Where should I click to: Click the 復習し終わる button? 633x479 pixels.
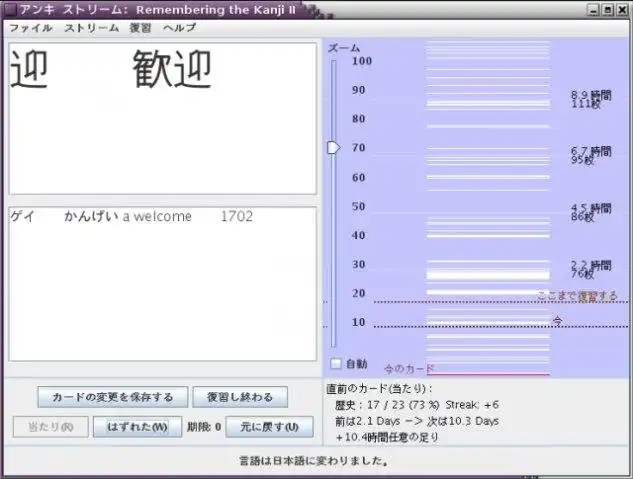click(240, 397)
